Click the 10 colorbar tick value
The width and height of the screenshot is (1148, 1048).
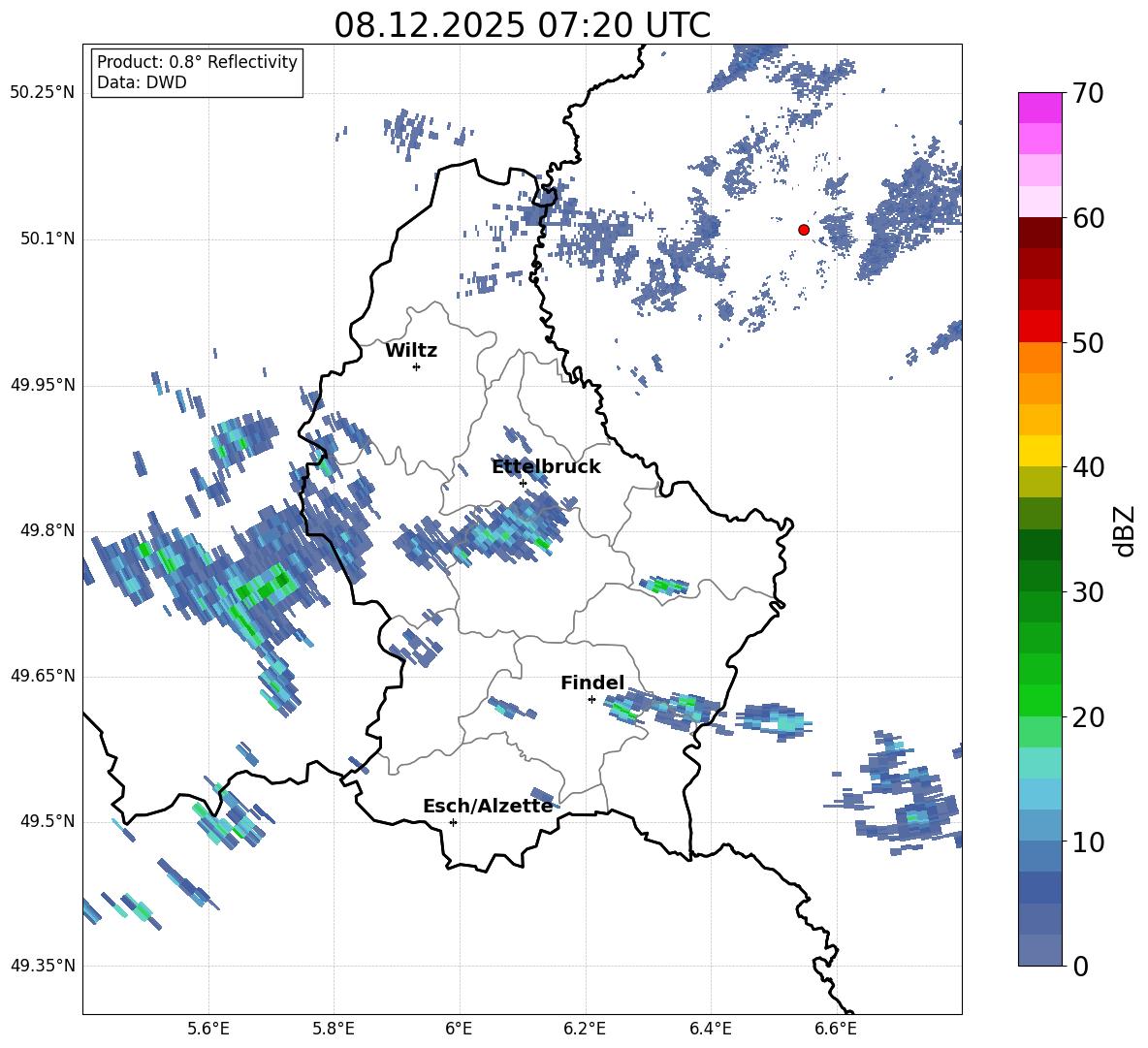click(1088, 842)
